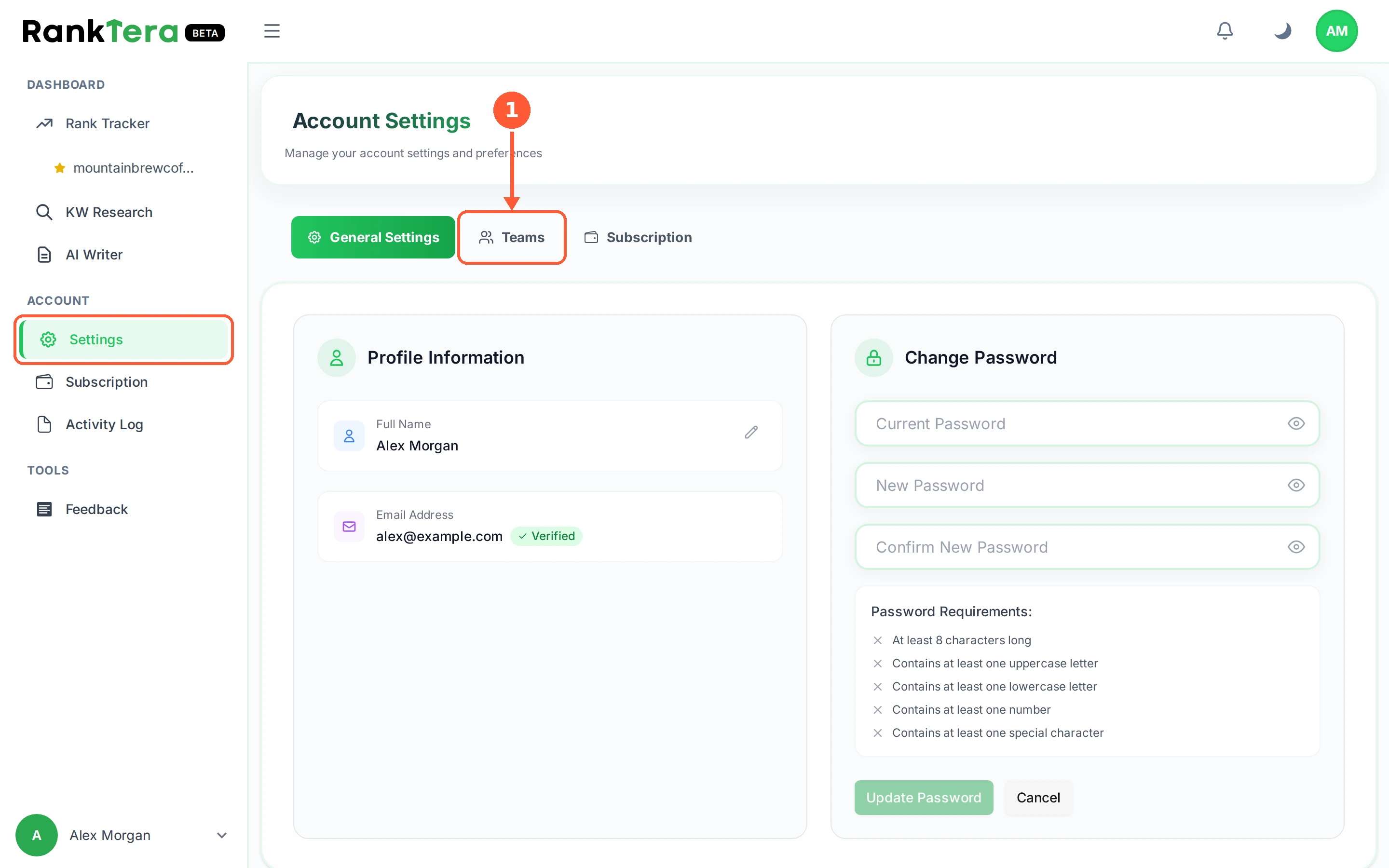This screenshot has width=1389, height=868.
Task: Show Current Password with eye icon
Action: [1296, 424]
